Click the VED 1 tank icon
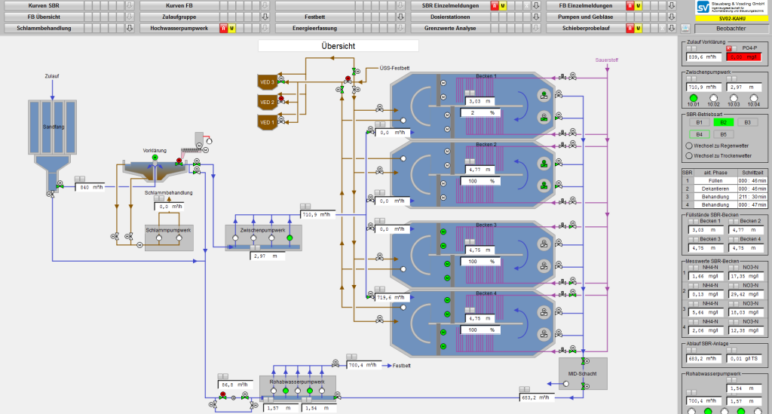The height and width of the screenshot is (414, 772). [x=267, y=121]
